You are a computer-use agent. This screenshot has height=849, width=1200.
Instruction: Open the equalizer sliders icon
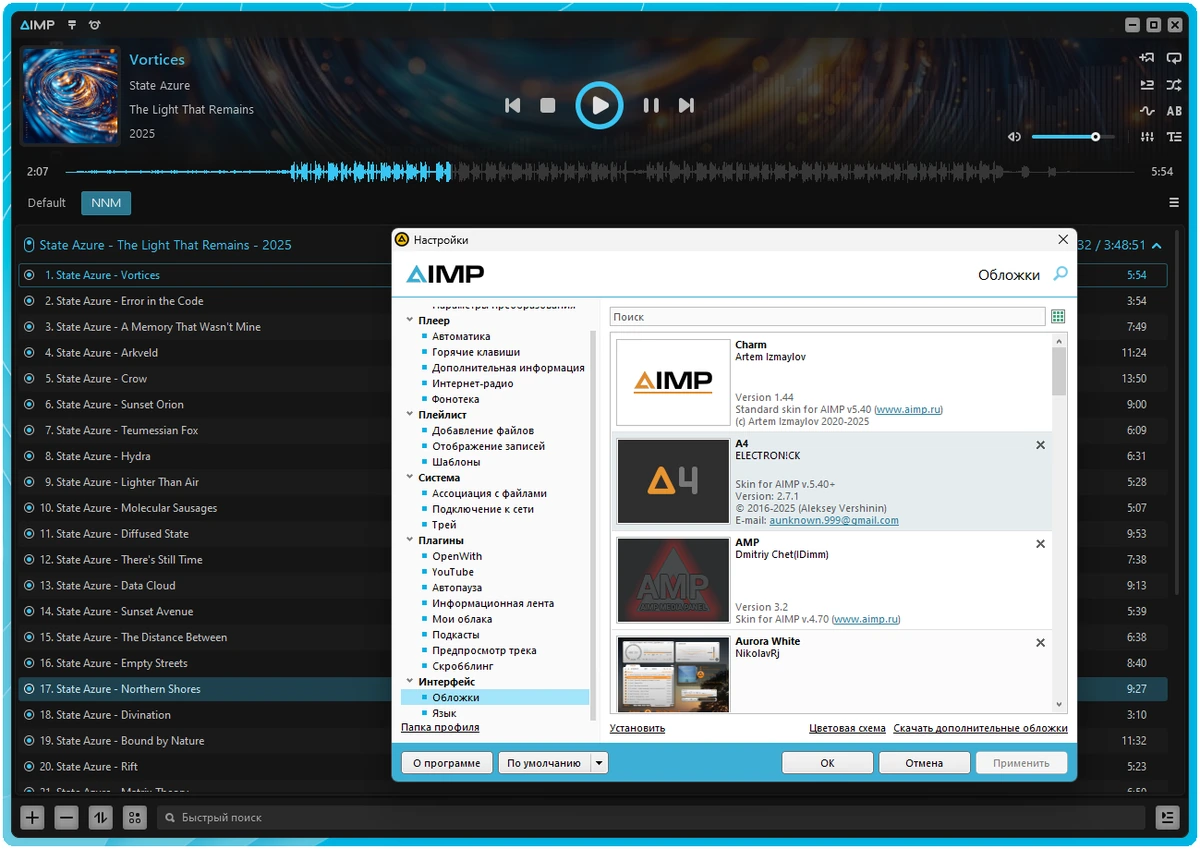coord(1147,137)
